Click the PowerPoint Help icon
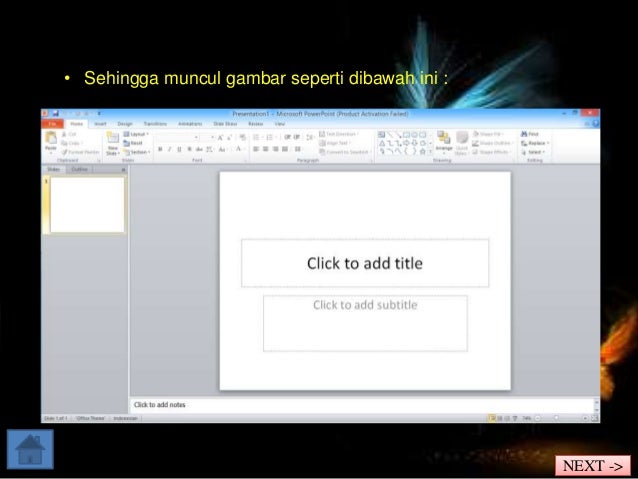 coord(595,124)
